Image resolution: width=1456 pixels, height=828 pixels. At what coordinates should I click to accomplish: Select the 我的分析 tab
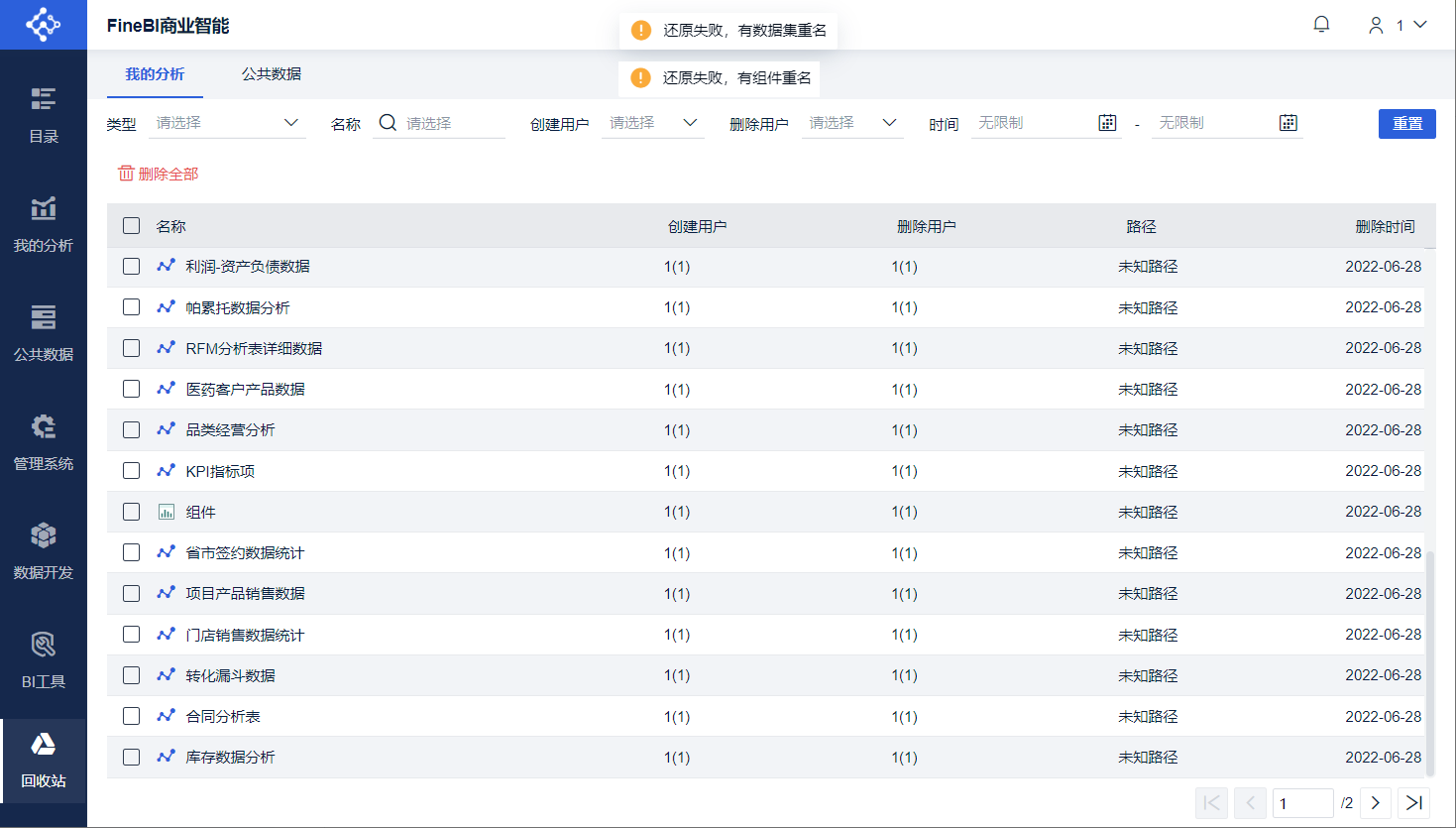coord(155,74)
